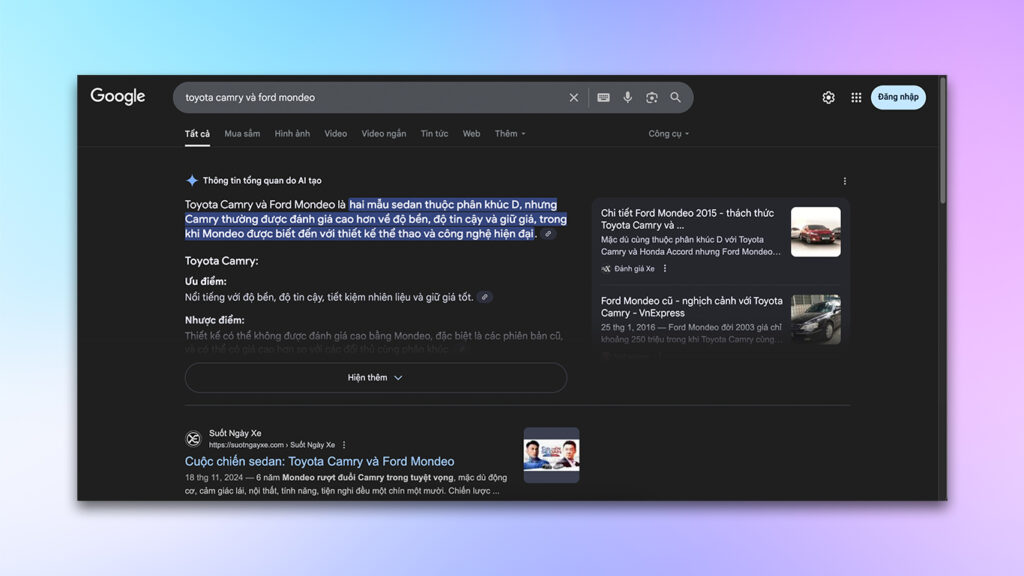Click the Suốt Ngày Xe site name
Image resolution: width=1024 pixels, height=576 pixels.
[x=235, y=433]
